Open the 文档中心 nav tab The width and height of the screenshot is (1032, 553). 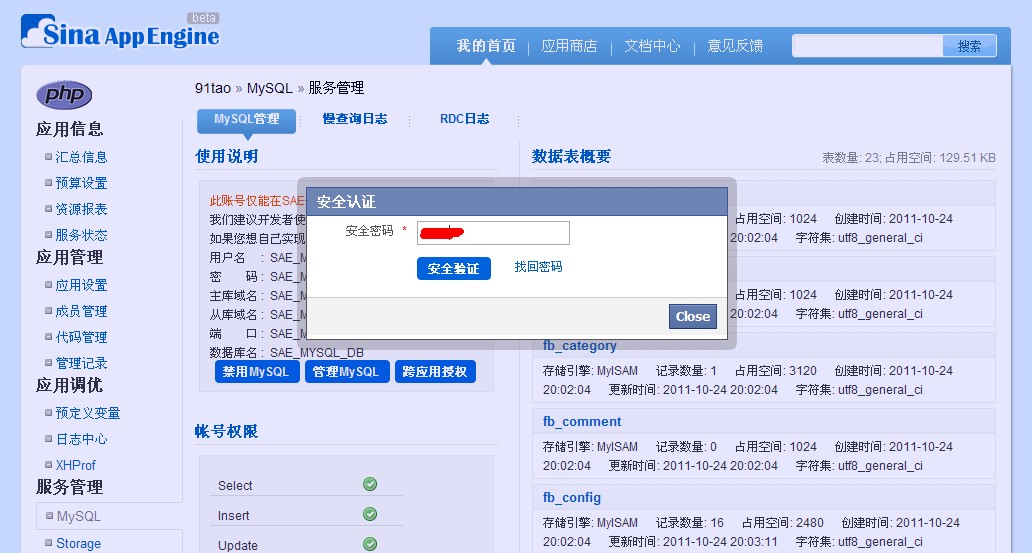click(x=652, y=46)
